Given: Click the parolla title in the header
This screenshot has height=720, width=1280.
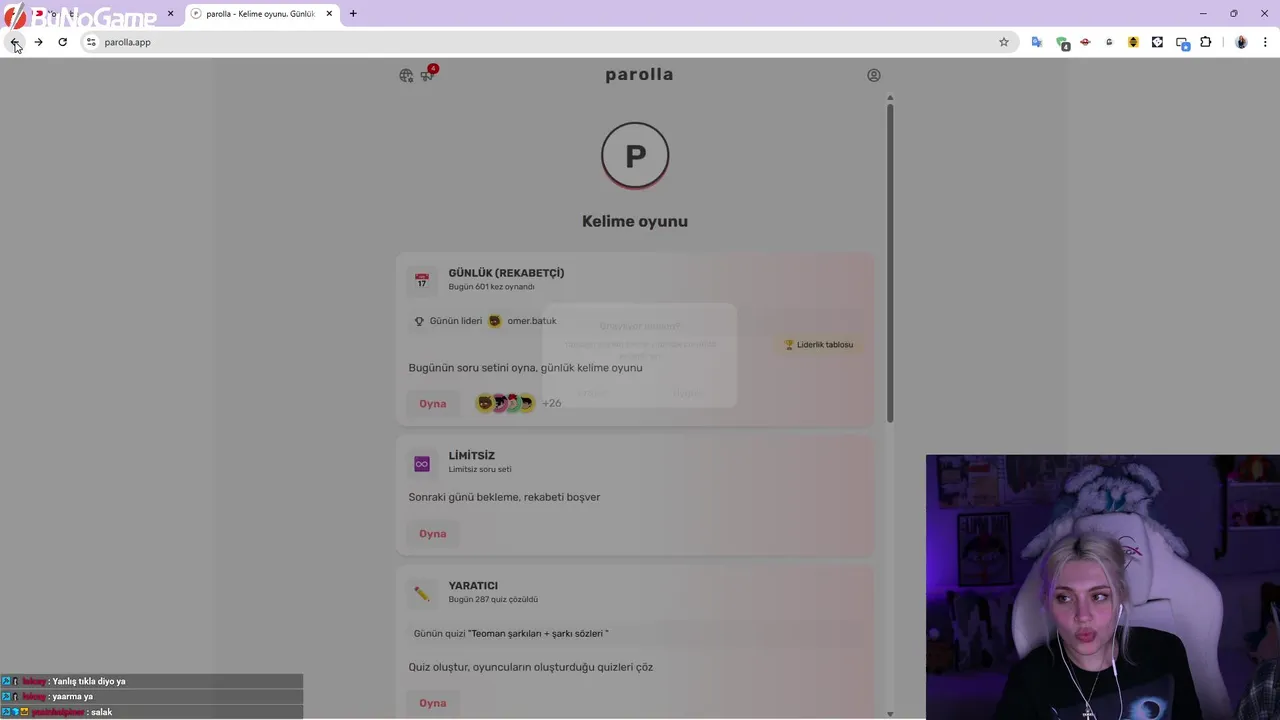Looking at the screenshot, I should 639,74.
